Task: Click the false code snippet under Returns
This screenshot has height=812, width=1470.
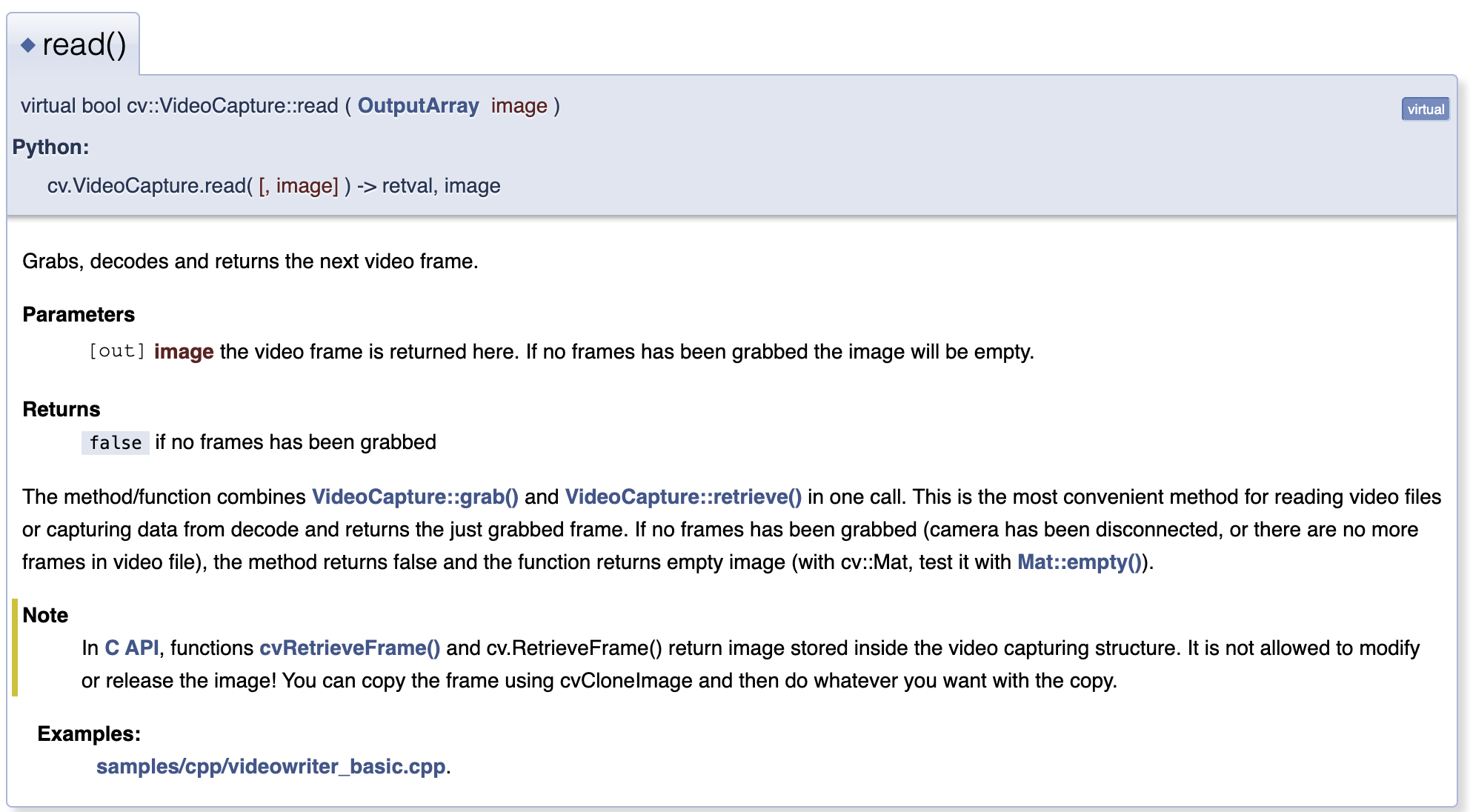Action: tap(115, 442)
